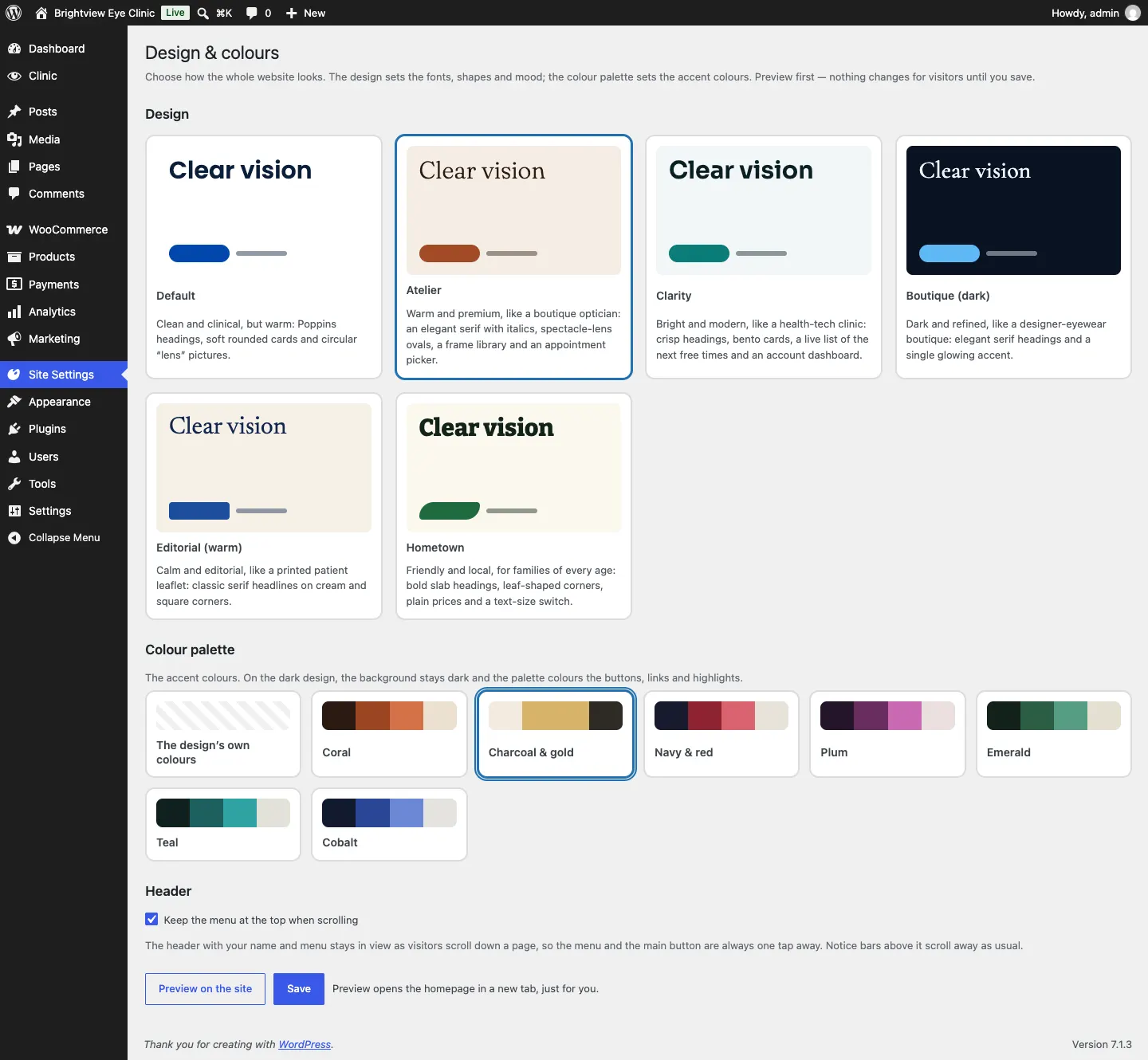Open the Users menu item
This screenshot has height=1060, width=1148.
coord(64,457)
